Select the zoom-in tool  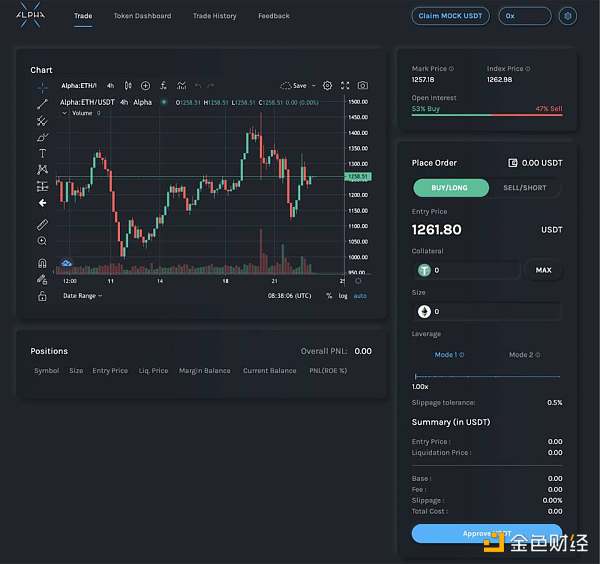[42, 241]
